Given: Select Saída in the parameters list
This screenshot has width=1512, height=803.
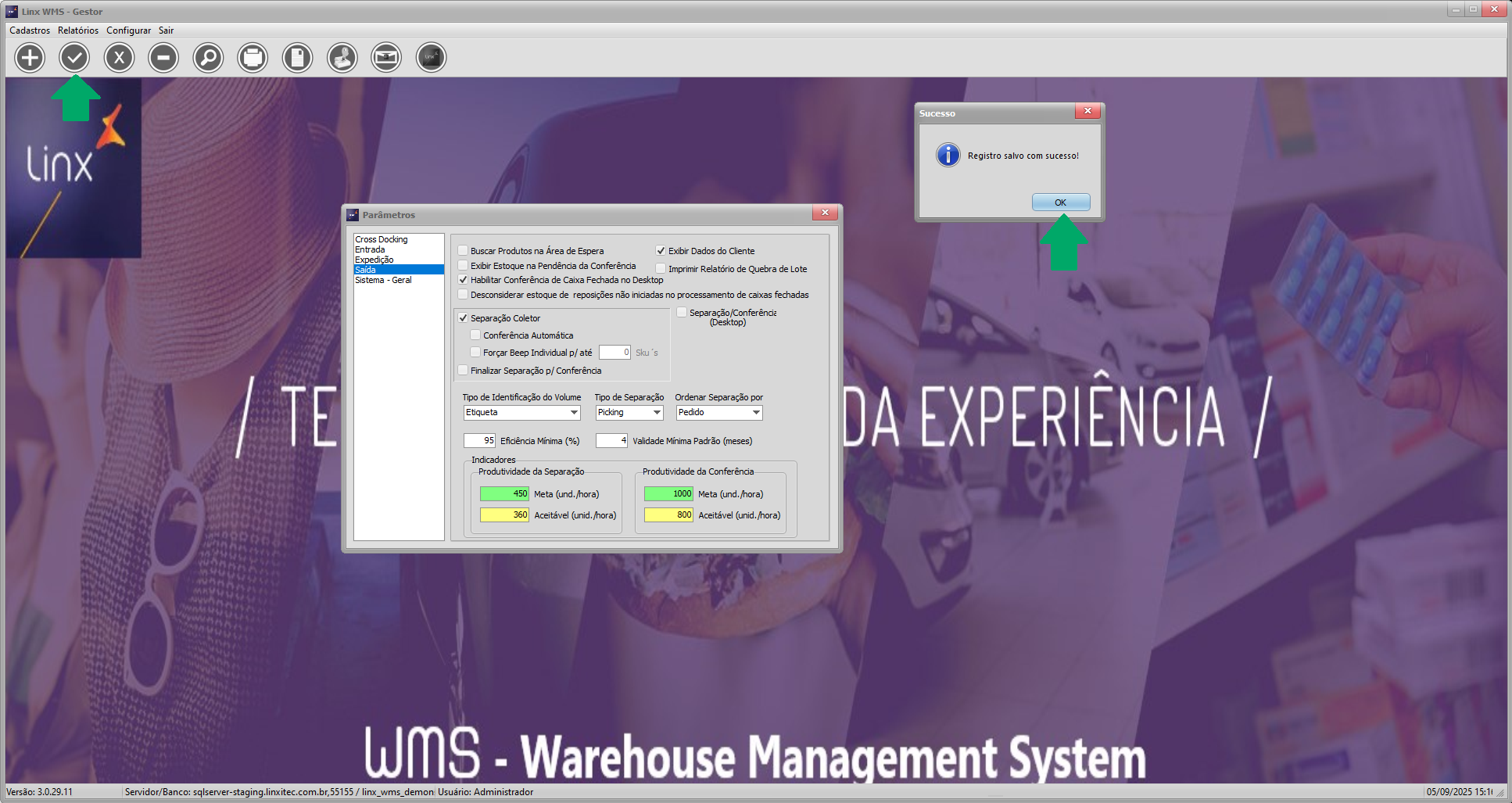Looking at the screenshot, I should click(x=399, y=270).
